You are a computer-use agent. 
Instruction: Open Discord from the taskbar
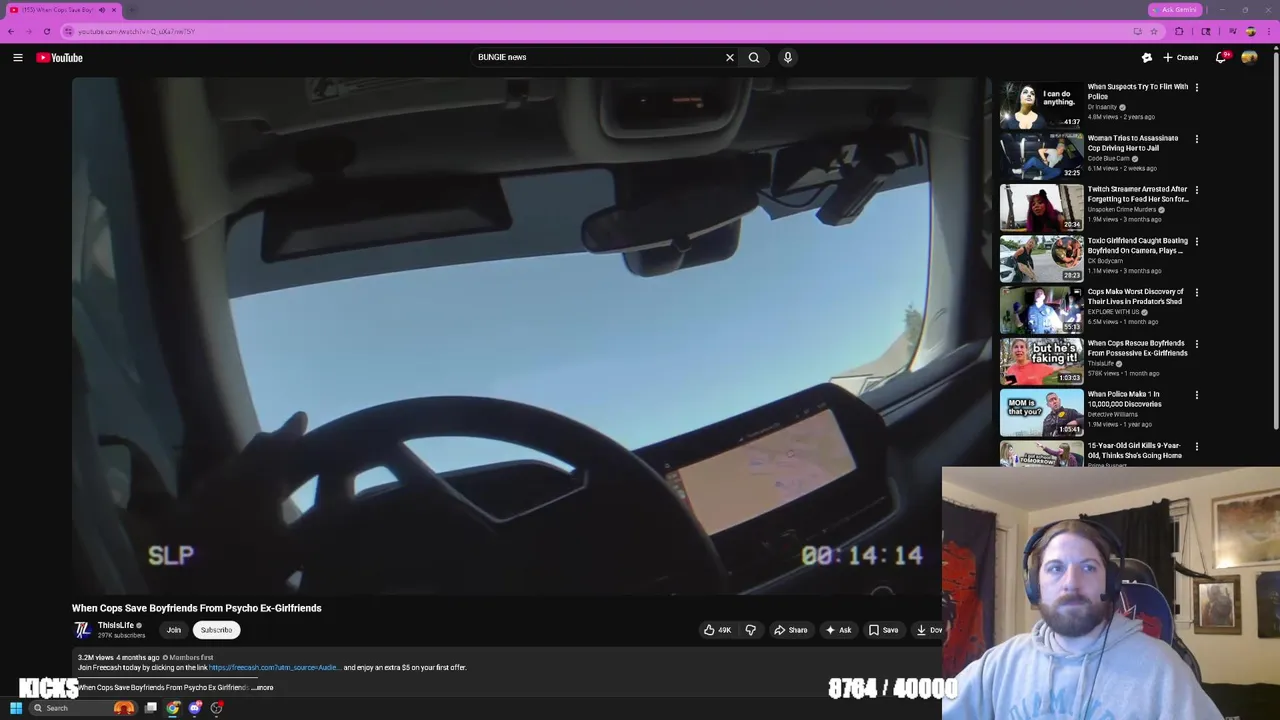click(x=195, y=708)
